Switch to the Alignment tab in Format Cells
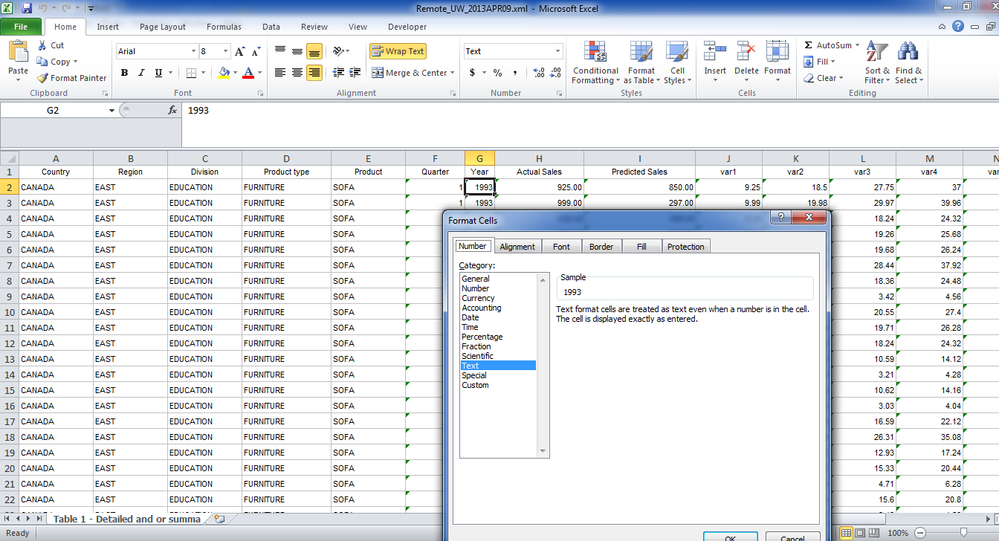 coord(517,246)
